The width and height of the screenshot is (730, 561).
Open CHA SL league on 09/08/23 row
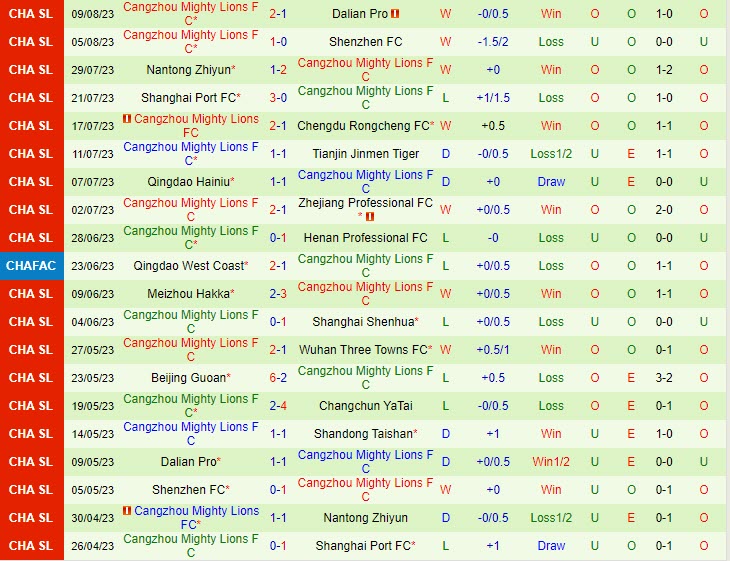[x=31, y=14]
